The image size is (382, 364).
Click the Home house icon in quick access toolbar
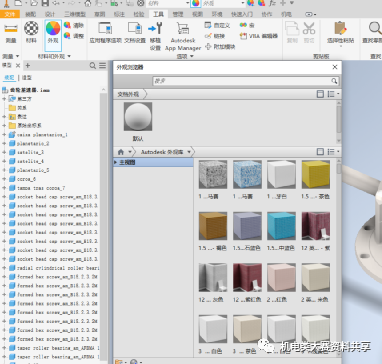pos(88,3)
